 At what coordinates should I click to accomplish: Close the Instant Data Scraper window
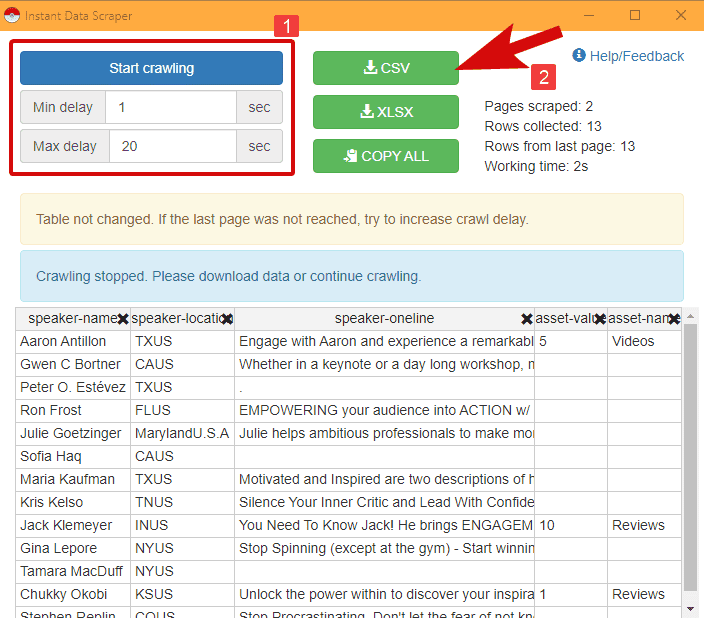[681, 15]
